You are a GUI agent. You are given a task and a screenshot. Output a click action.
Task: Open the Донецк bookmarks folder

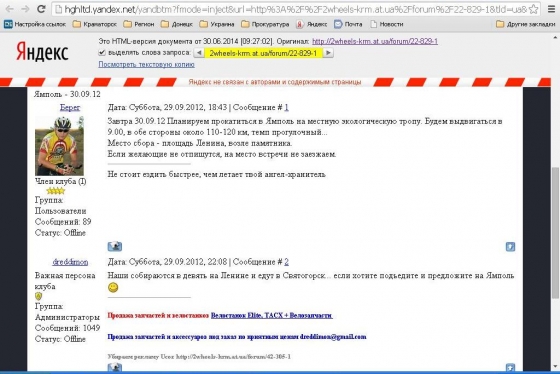[176, 24]
